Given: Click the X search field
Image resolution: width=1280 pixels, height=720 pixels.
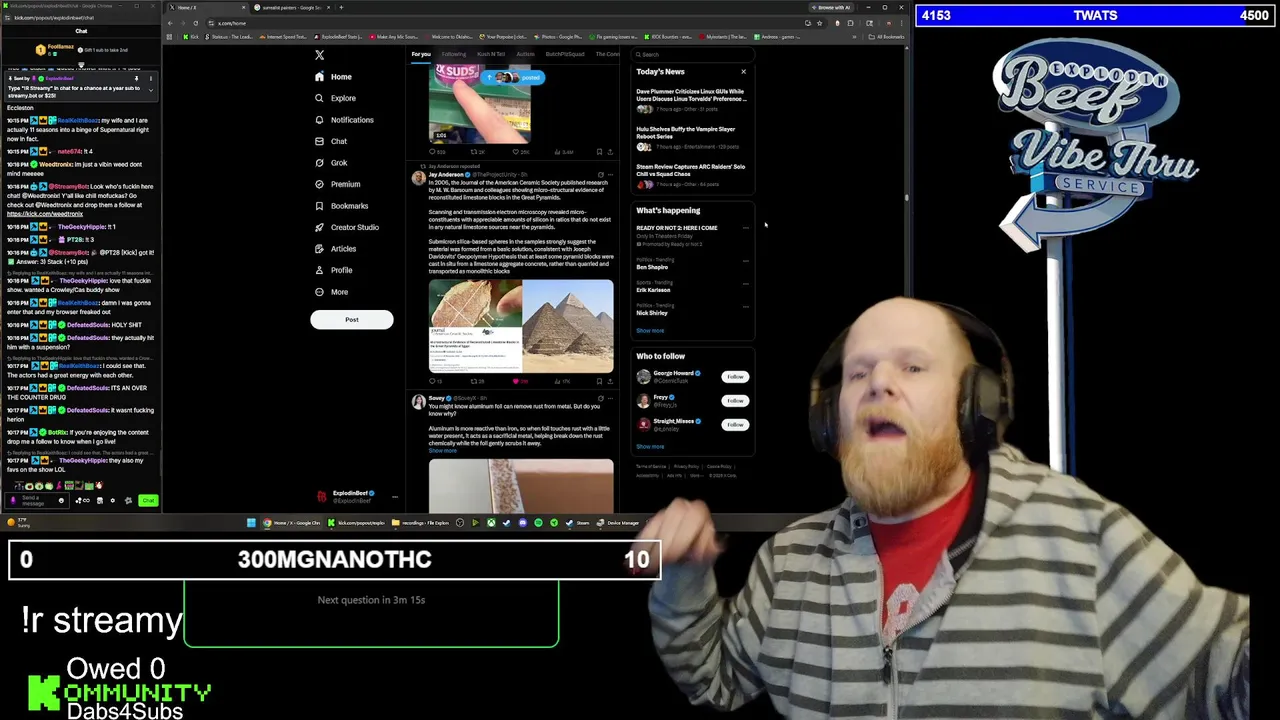Looking at the screenshot, I should [x=693, y=54].
